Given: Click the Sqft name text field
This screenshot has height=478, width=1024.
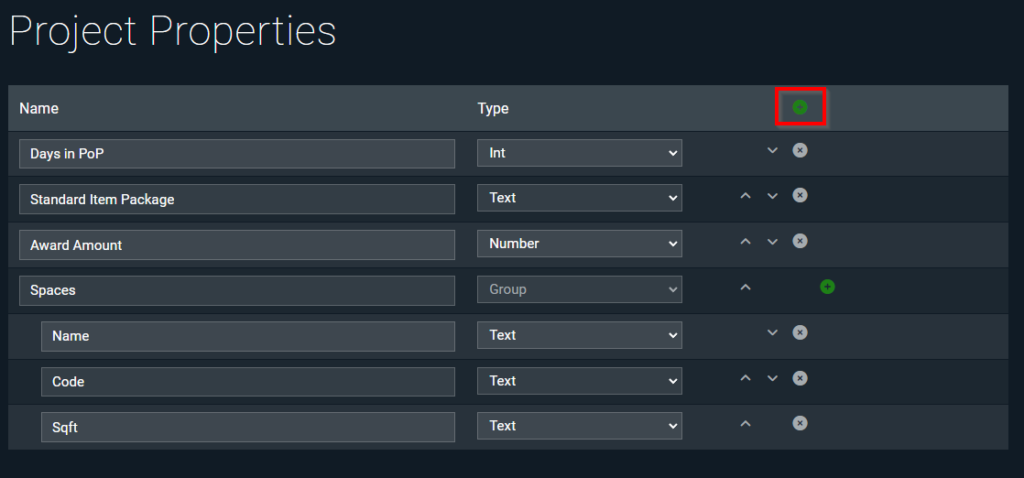Looking at the screenshot, I should pyautogui.click(x=248, y=427).
